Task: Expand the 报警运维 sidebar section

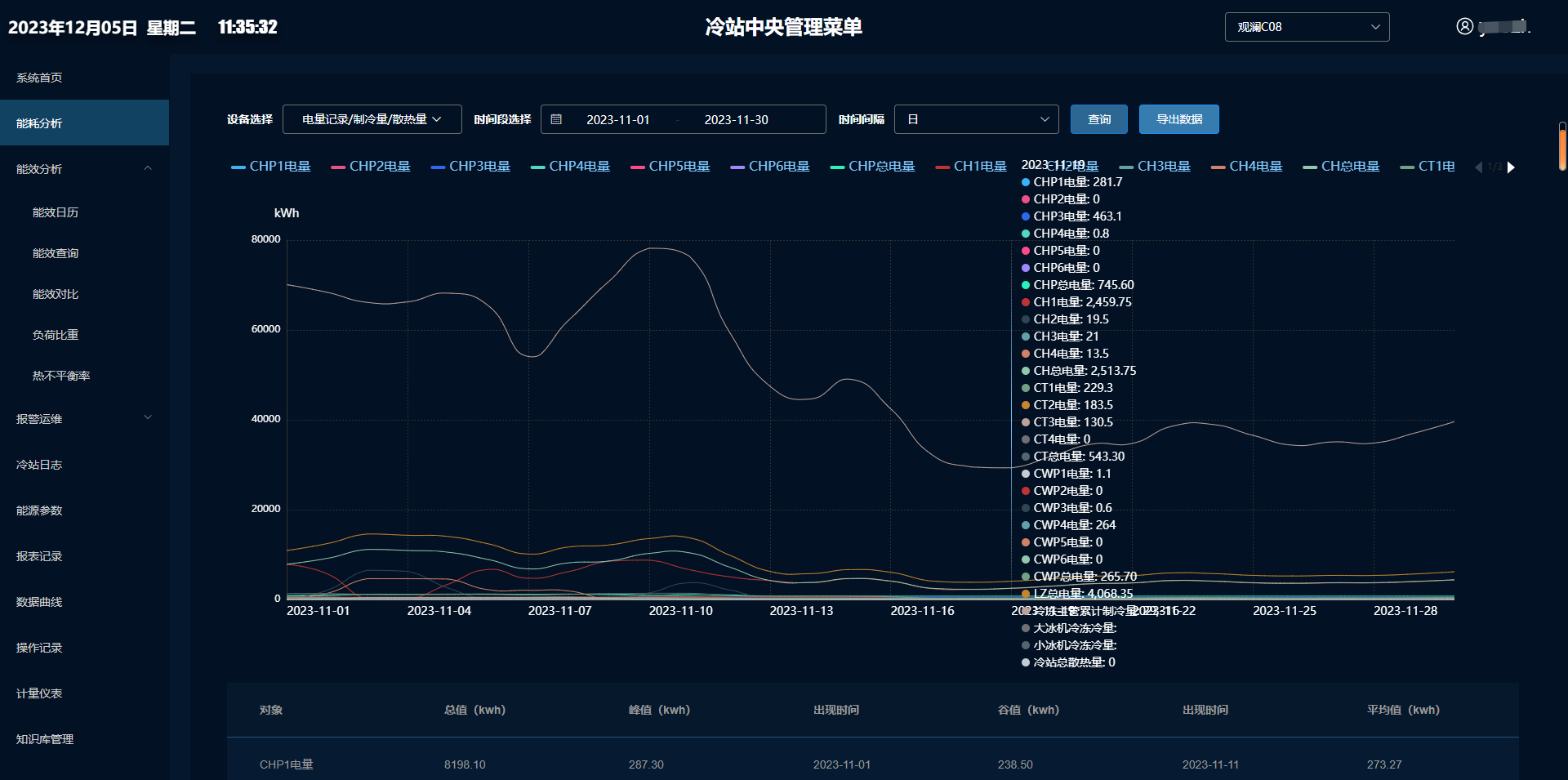Action: 148,418
